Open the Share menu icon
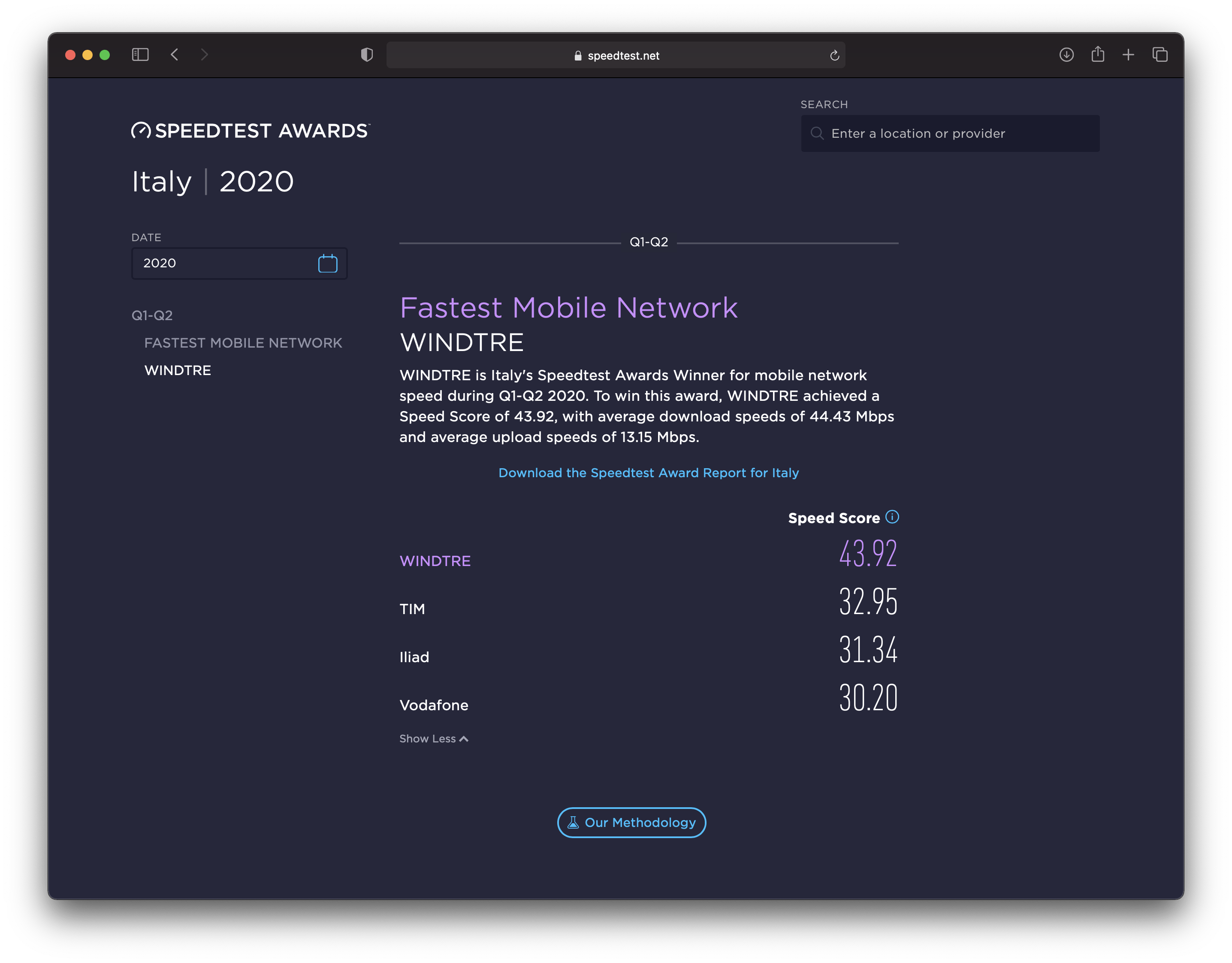The height and width of the screenshot is (963, 1232). [1097, 54]
